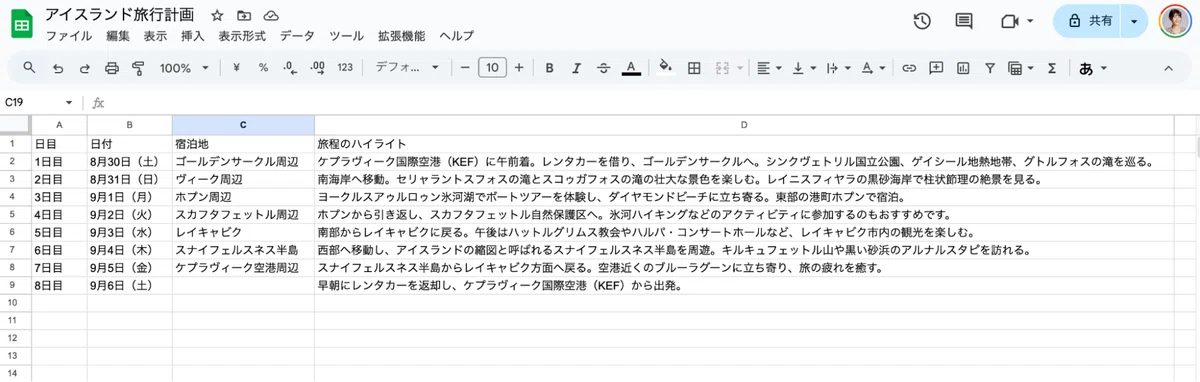
Task: Open input tools あ dropdown
Action: 1093,68
